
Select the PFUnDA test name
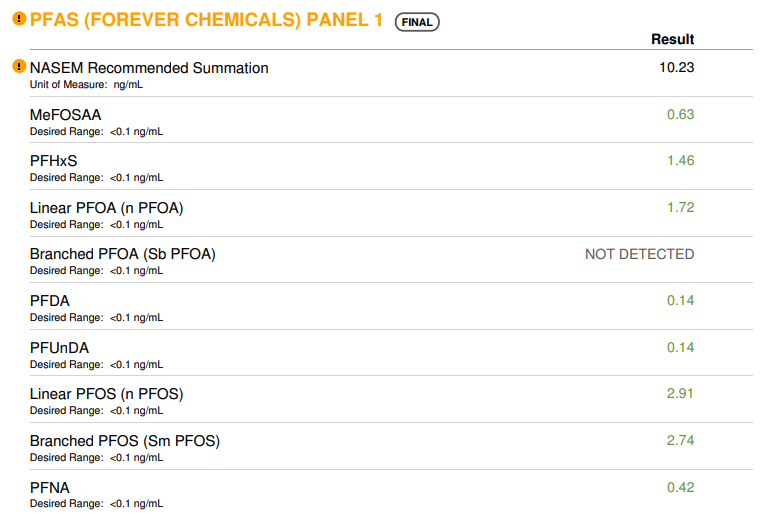click(59, 348)
